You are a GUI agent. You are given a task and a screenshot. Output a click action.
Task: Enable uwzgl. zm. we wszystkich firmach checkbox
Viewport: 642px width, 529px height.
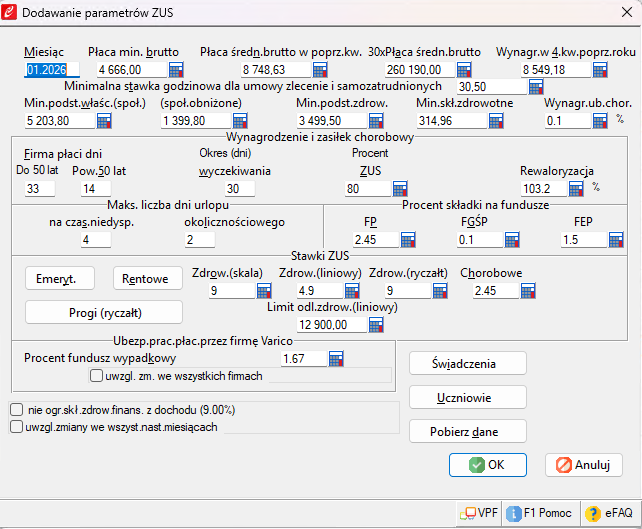click(x=97, y=376)
